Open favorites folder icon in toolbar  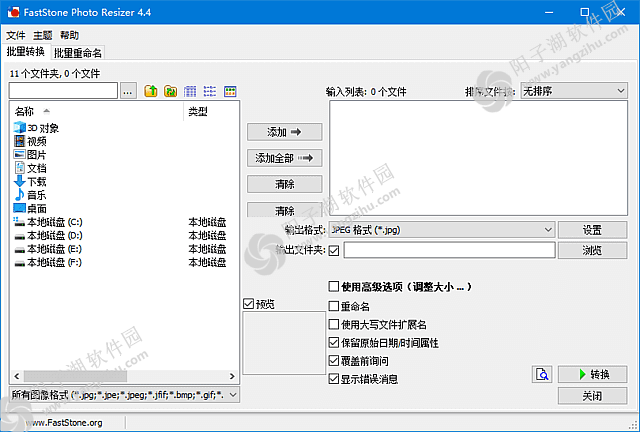click(x=170, y=91)
